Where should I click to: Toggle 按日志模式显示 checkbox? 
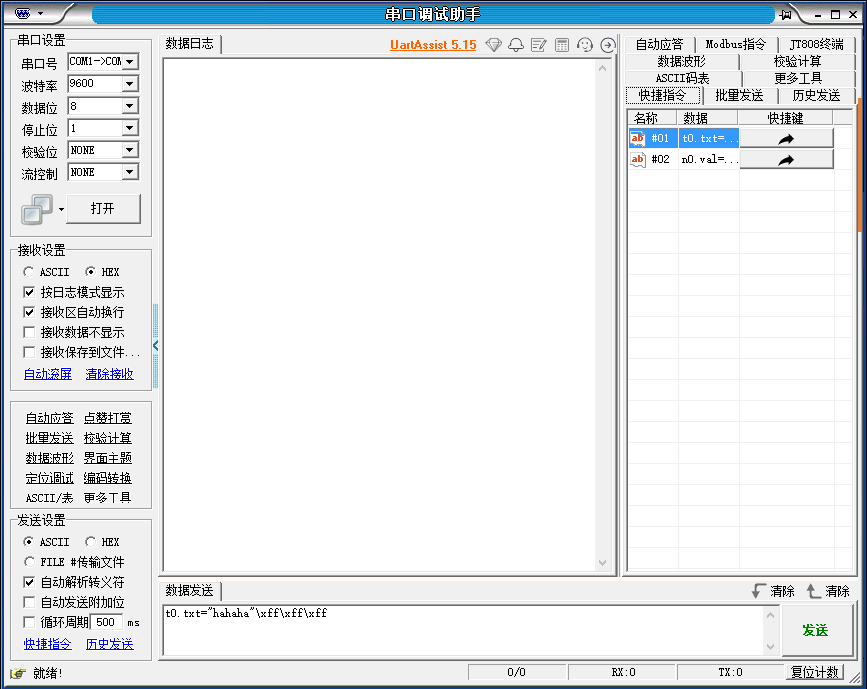click(x=28, y=291)
